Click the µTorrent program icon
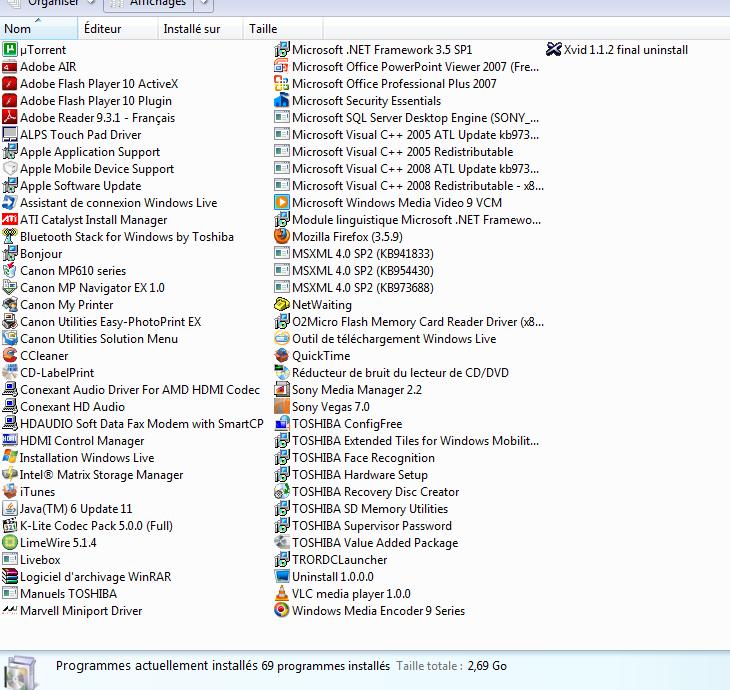The image size is (730, 690). click(10, 49)
